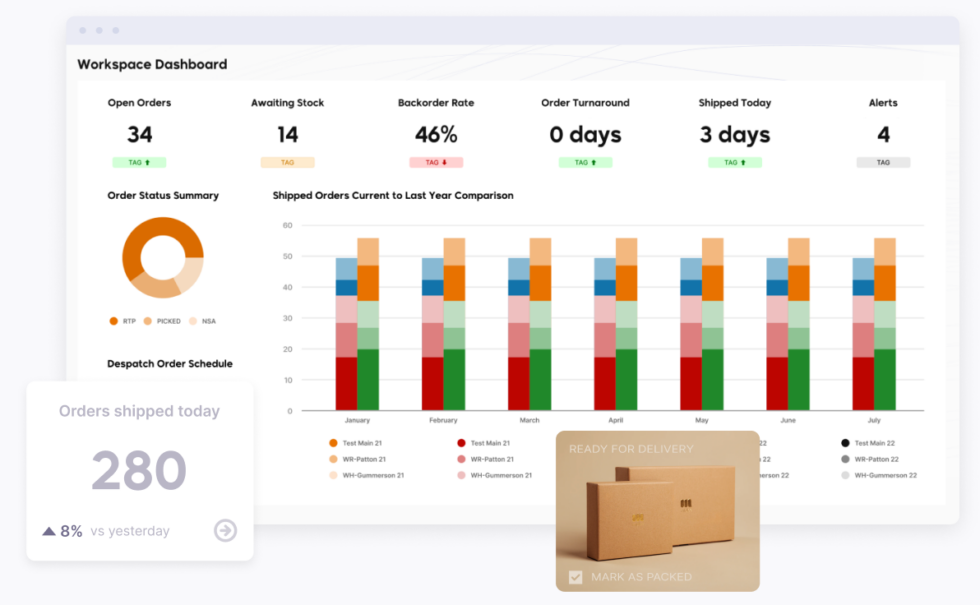Screen dimensions: 980x605
Task: Click the RTP legend dot under the donut chart
Action: pyautogui.click(x=113, y=321)
